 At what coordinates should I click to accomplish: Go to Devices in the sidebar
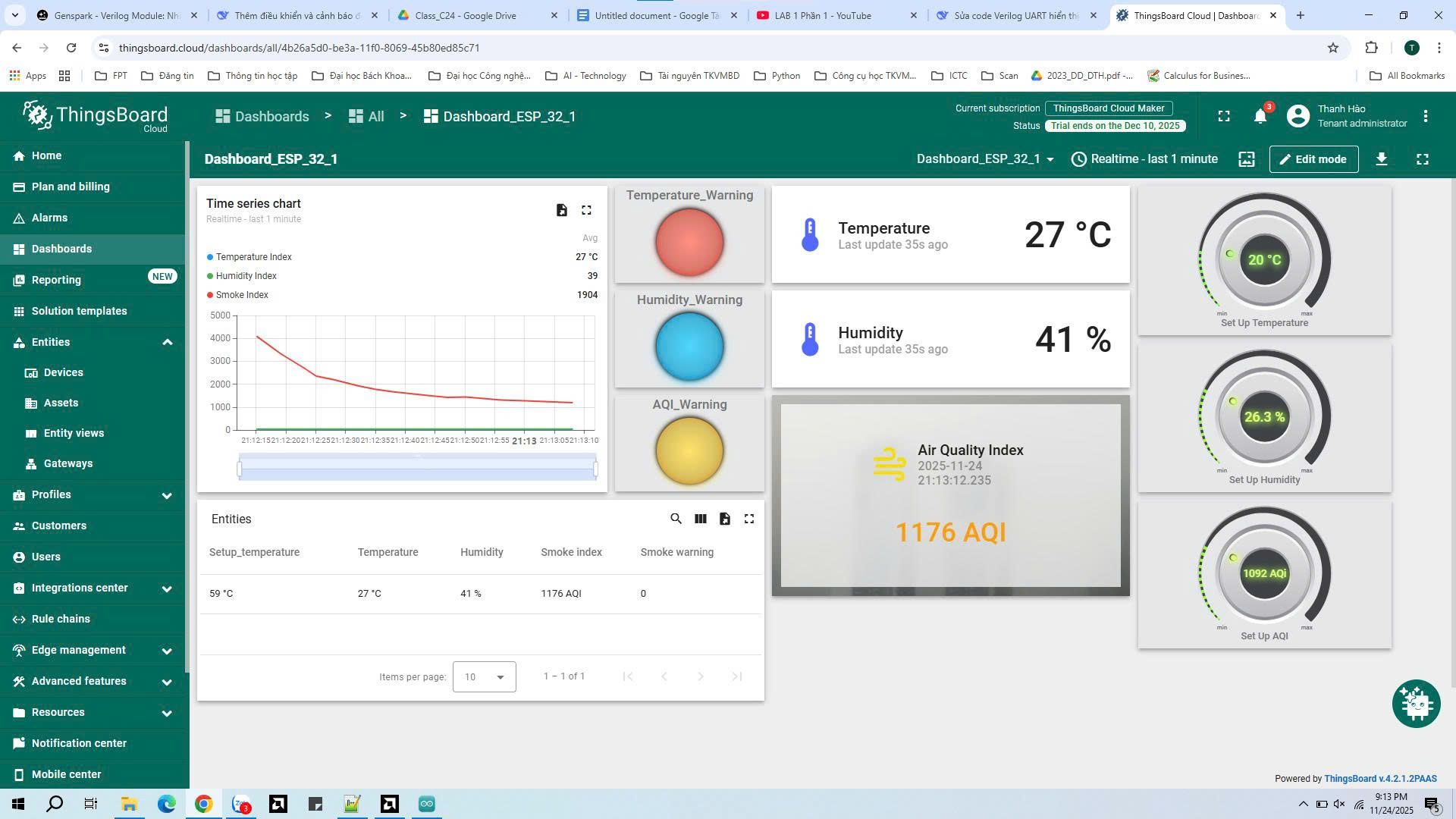pos(63,372)
